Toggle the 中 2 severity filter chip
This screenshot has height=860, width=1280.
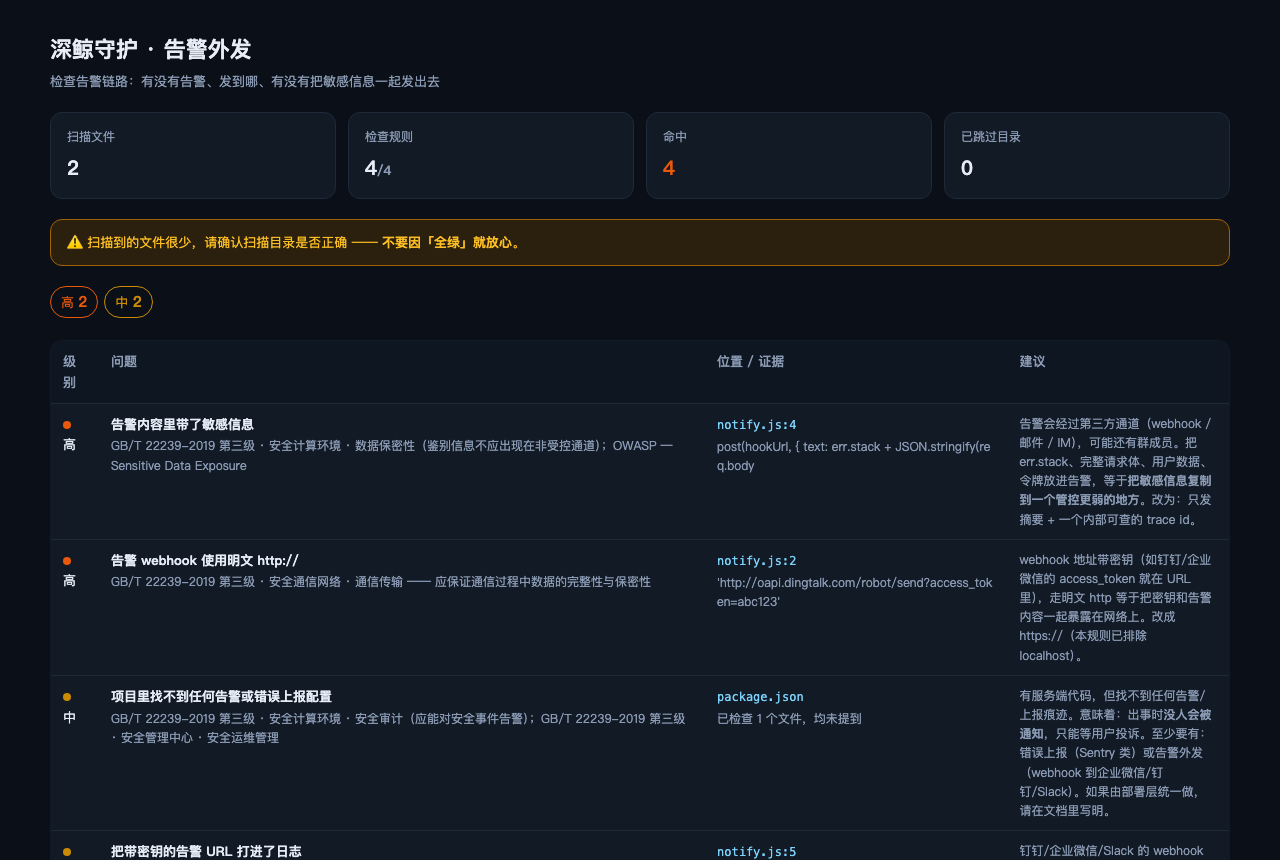(x=128, y=302)
